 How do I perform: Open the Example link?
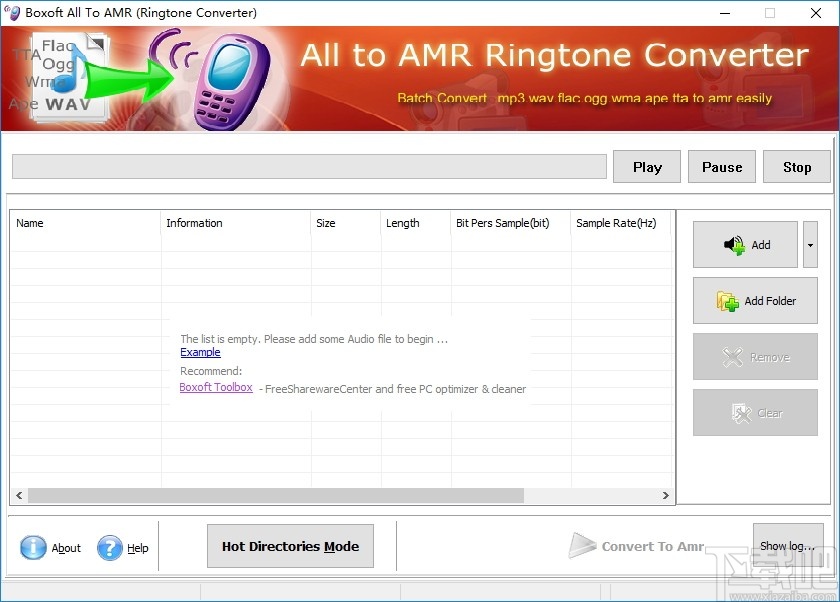click(x=200, y=352)
